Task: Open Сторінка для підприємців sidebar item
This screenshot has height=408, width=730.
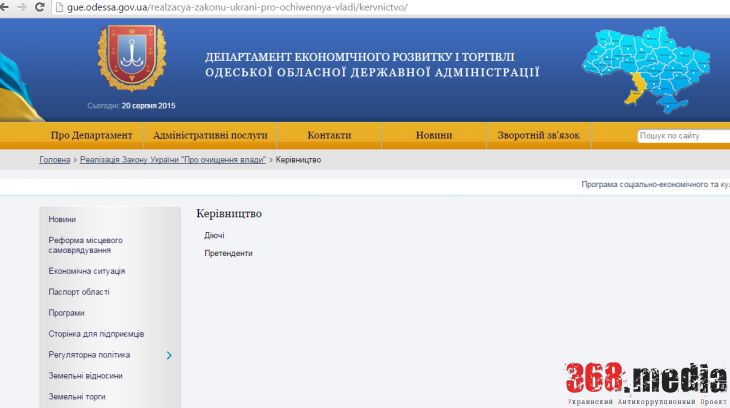Action: tap(96, 334)
